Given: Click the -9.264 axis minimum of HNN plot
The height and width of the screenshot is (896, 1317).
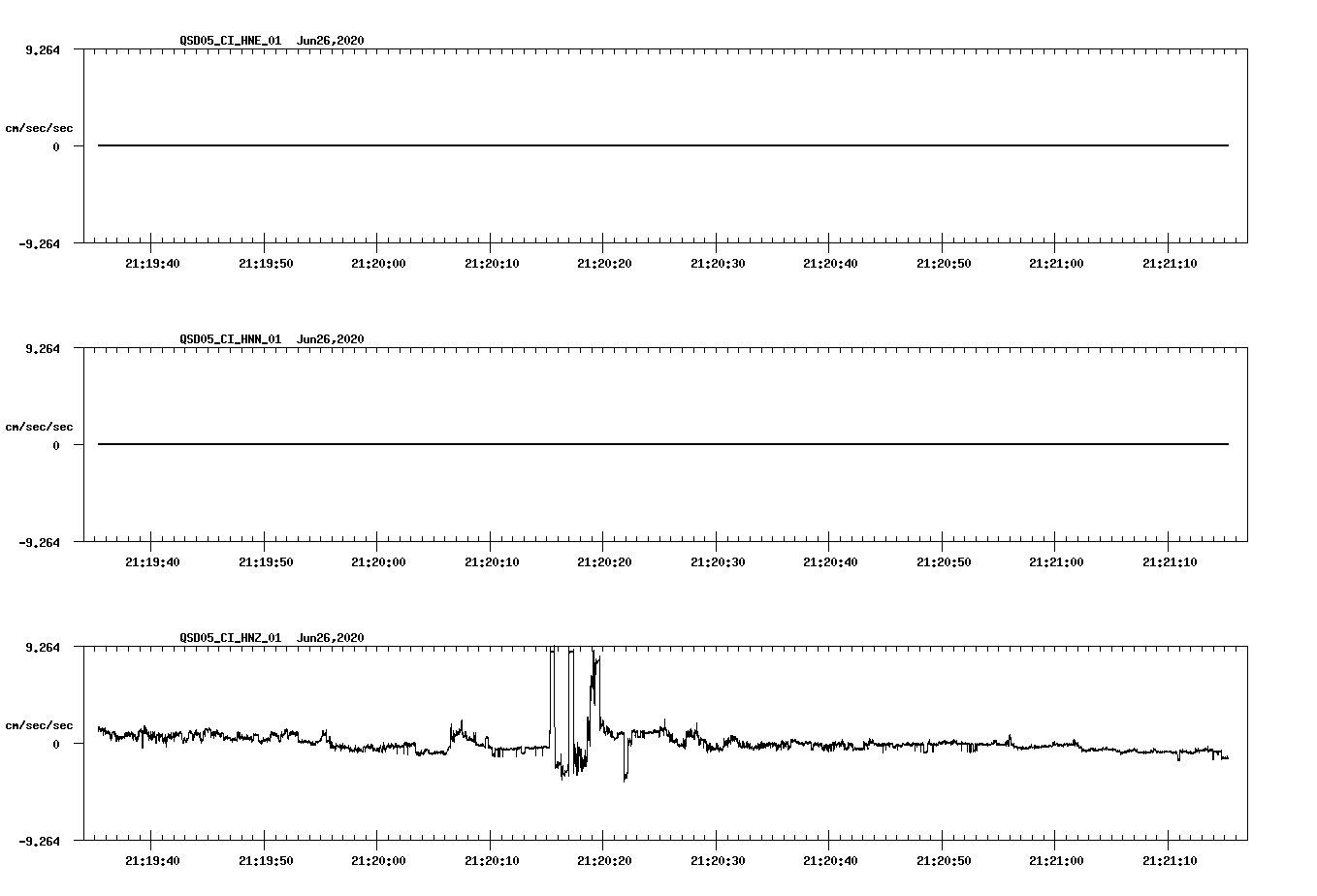Looking at the screenshot, I should 39,542.
